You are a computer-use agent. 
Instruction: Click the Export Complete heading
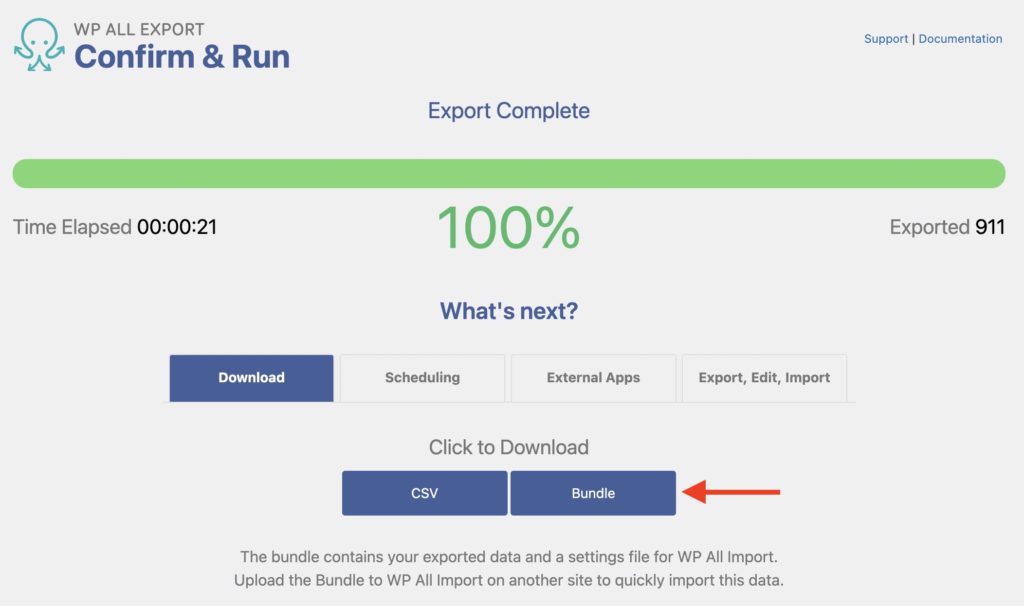tap(510, 111)
